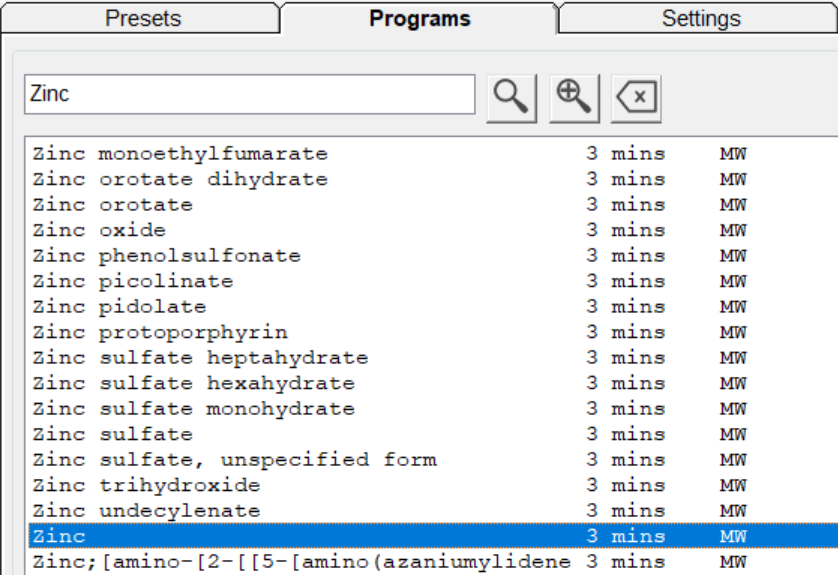Choose the Zinc picolinate program

(133, 282)
